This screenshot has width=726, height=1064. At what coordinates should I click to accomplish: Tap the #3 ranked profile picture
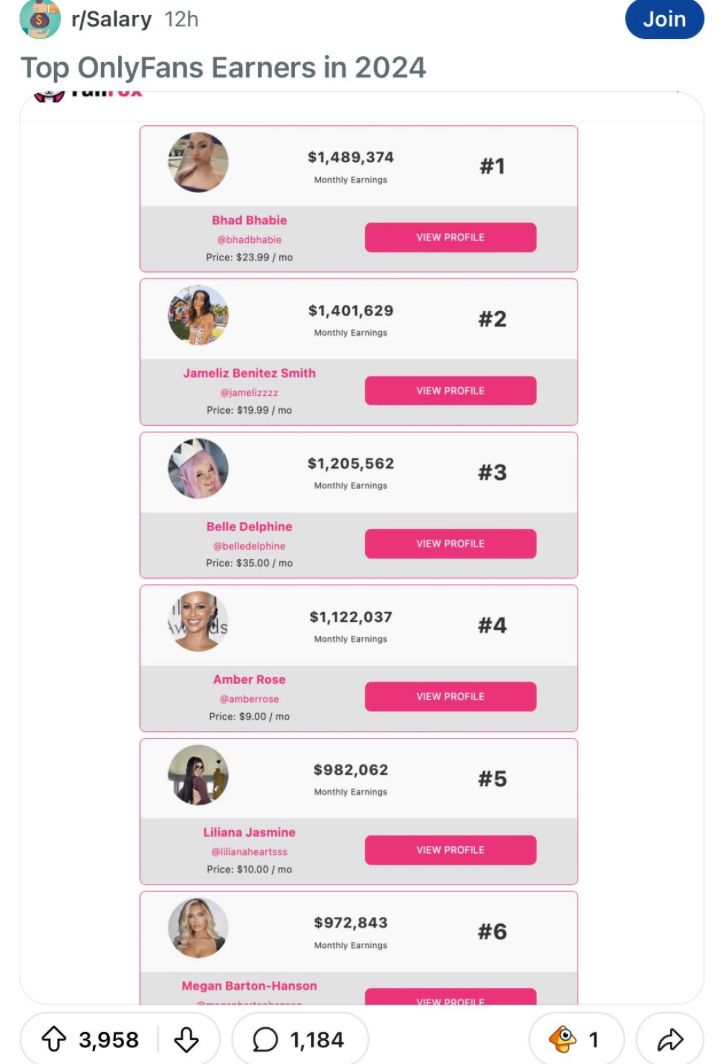198,468
